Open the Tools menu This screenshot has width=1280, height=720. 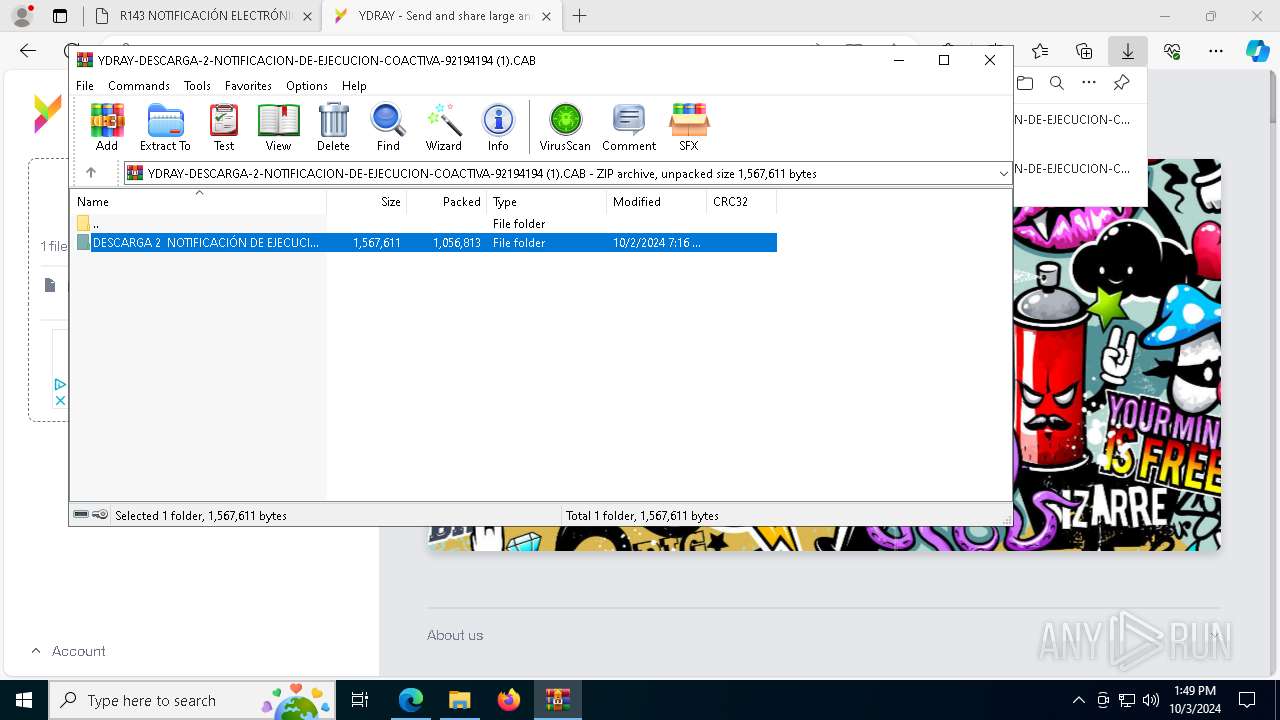click(197, 86)
